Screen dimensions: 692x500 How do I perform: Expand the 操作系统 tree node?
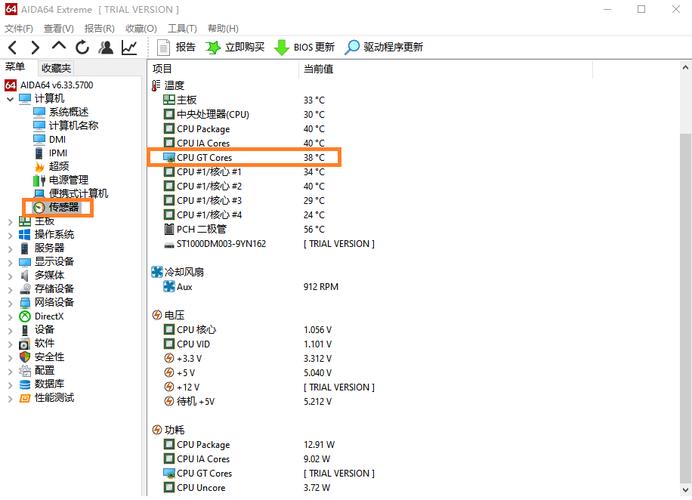pos(10,236)
